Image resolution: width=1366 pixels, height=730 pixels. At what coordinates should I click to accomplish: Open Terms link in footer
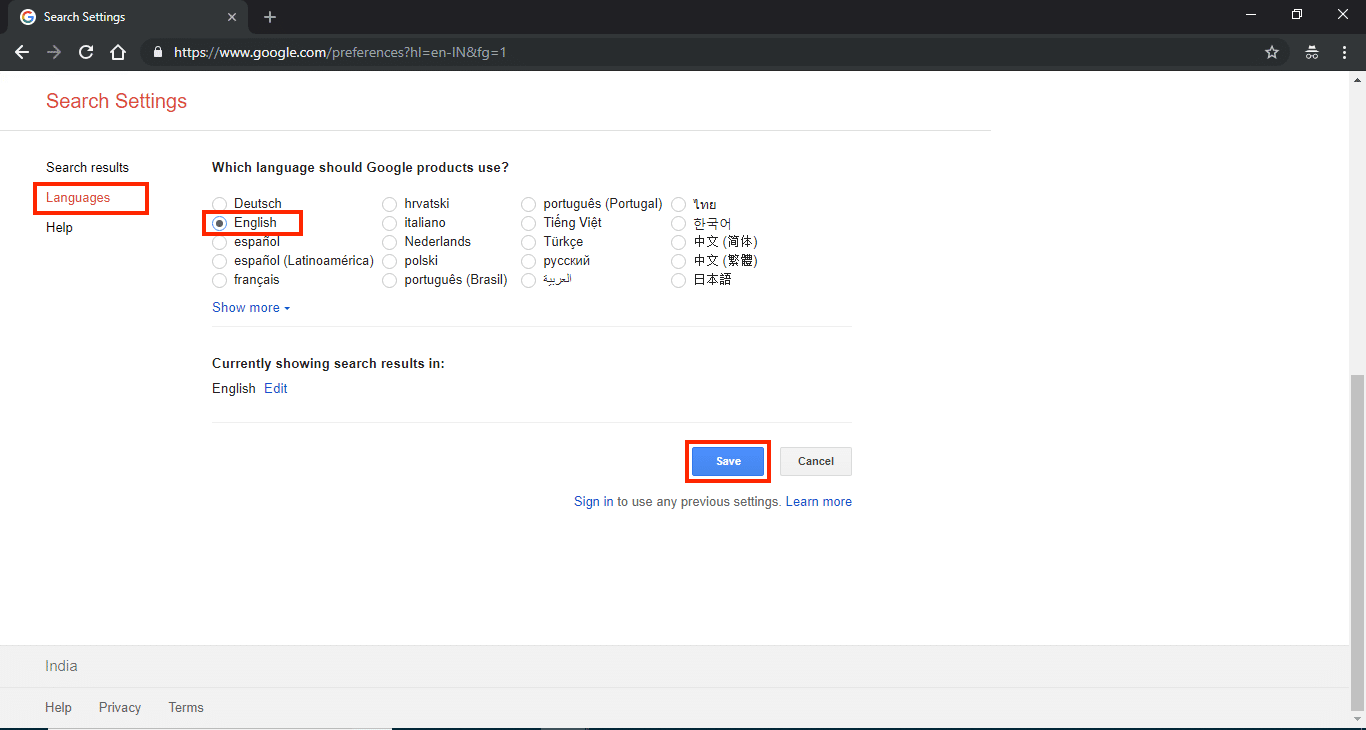tap(186, 707)
